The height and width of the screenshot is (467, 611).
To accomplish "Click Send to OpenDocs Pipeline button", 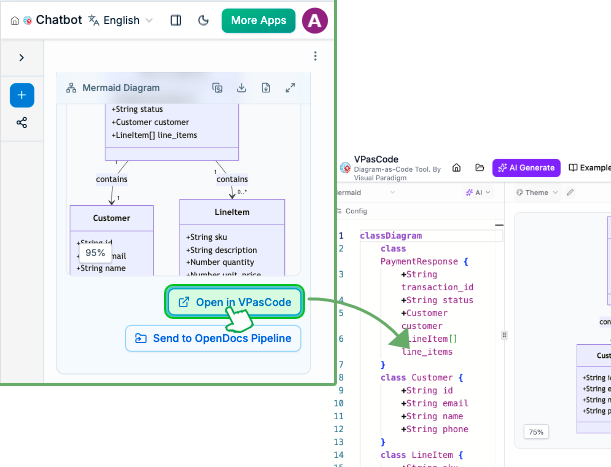I will click(x=213, y=338).
